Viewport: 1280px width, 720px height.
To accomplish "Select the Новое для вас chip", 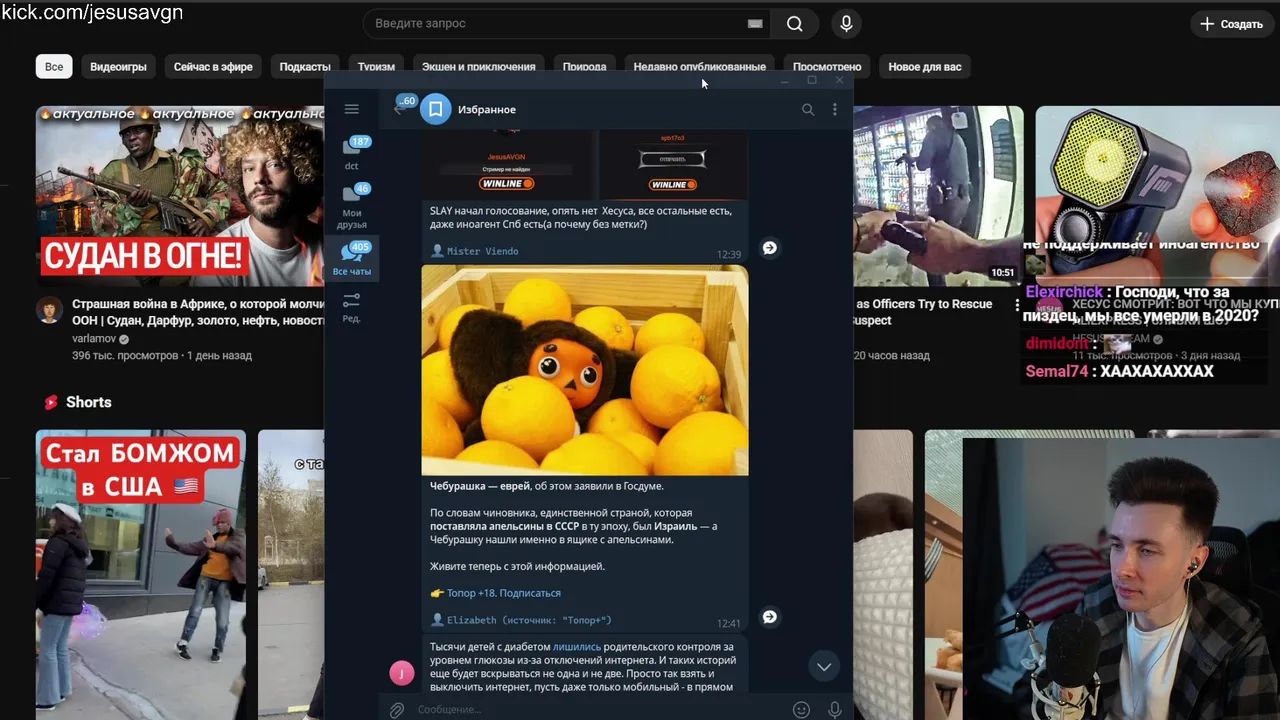I will [925, 67].
